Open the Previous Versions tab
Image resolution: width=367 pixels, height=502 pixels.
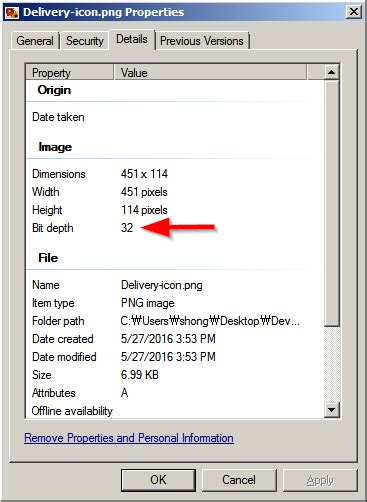[x=202, y=41]
